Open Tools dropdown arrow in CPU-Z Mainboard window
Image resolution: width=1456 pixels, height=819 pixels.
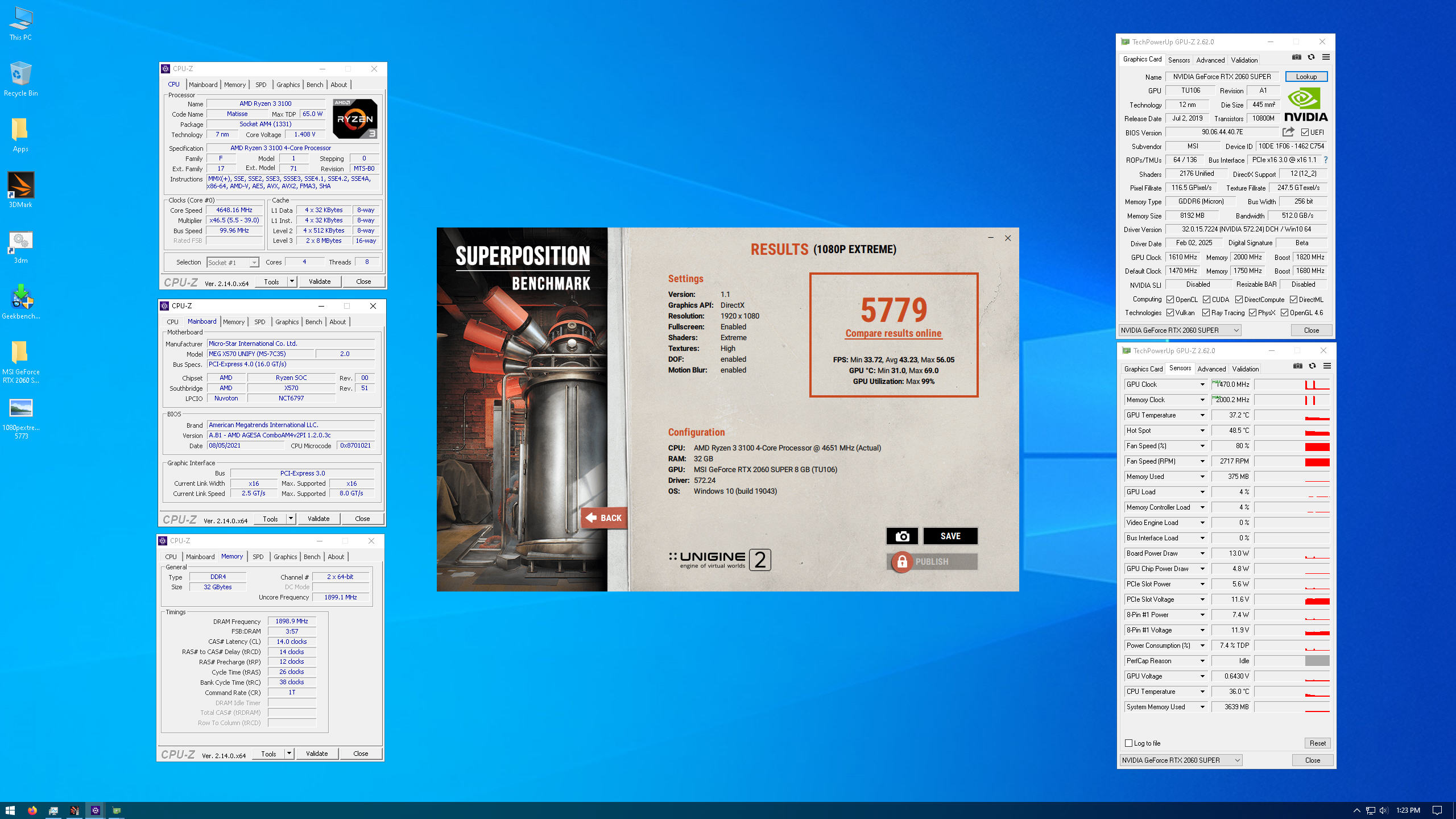point(291,519)
